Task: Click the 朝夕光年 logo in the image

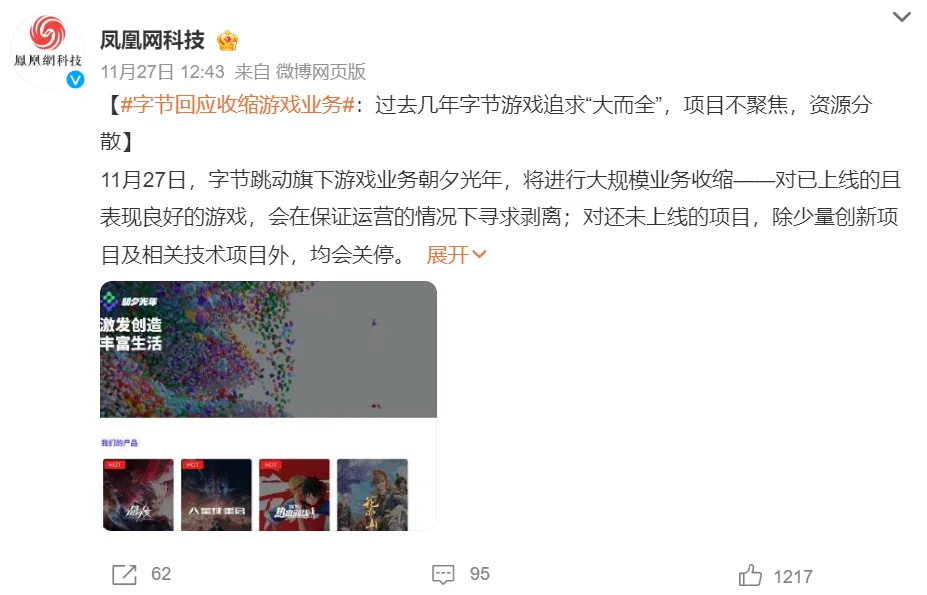Action: point(129,301)
